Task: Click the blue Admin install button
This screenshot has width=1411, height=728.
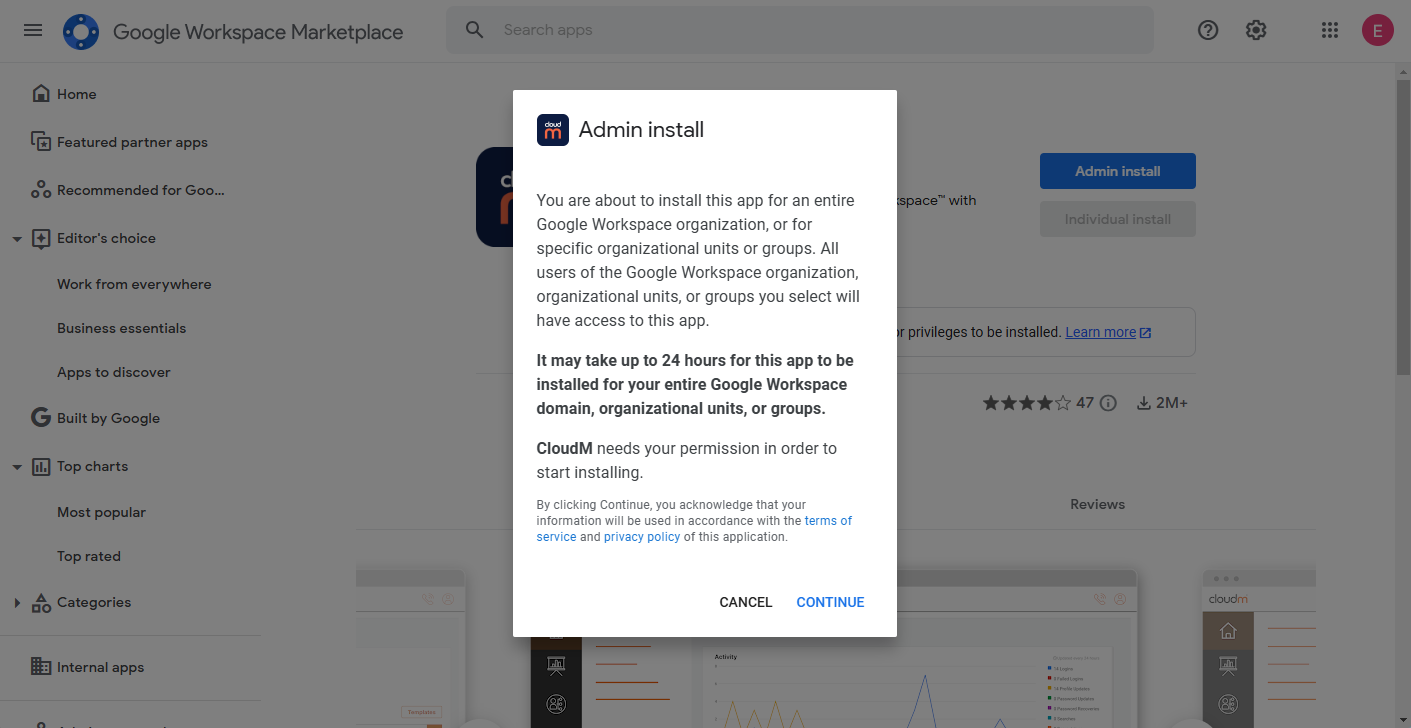Action: pos(1118,171)
